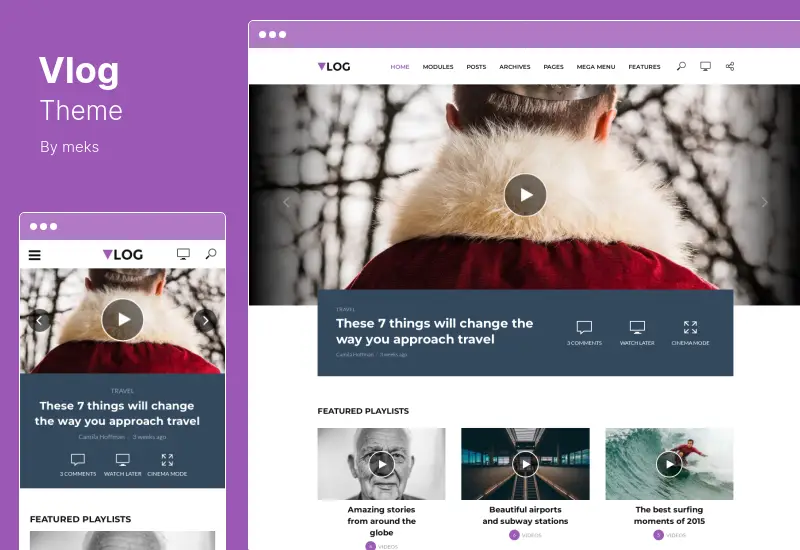800x550 pixels.
Task: Open the MEGA MENU item
Action: [x=596, y=67]
